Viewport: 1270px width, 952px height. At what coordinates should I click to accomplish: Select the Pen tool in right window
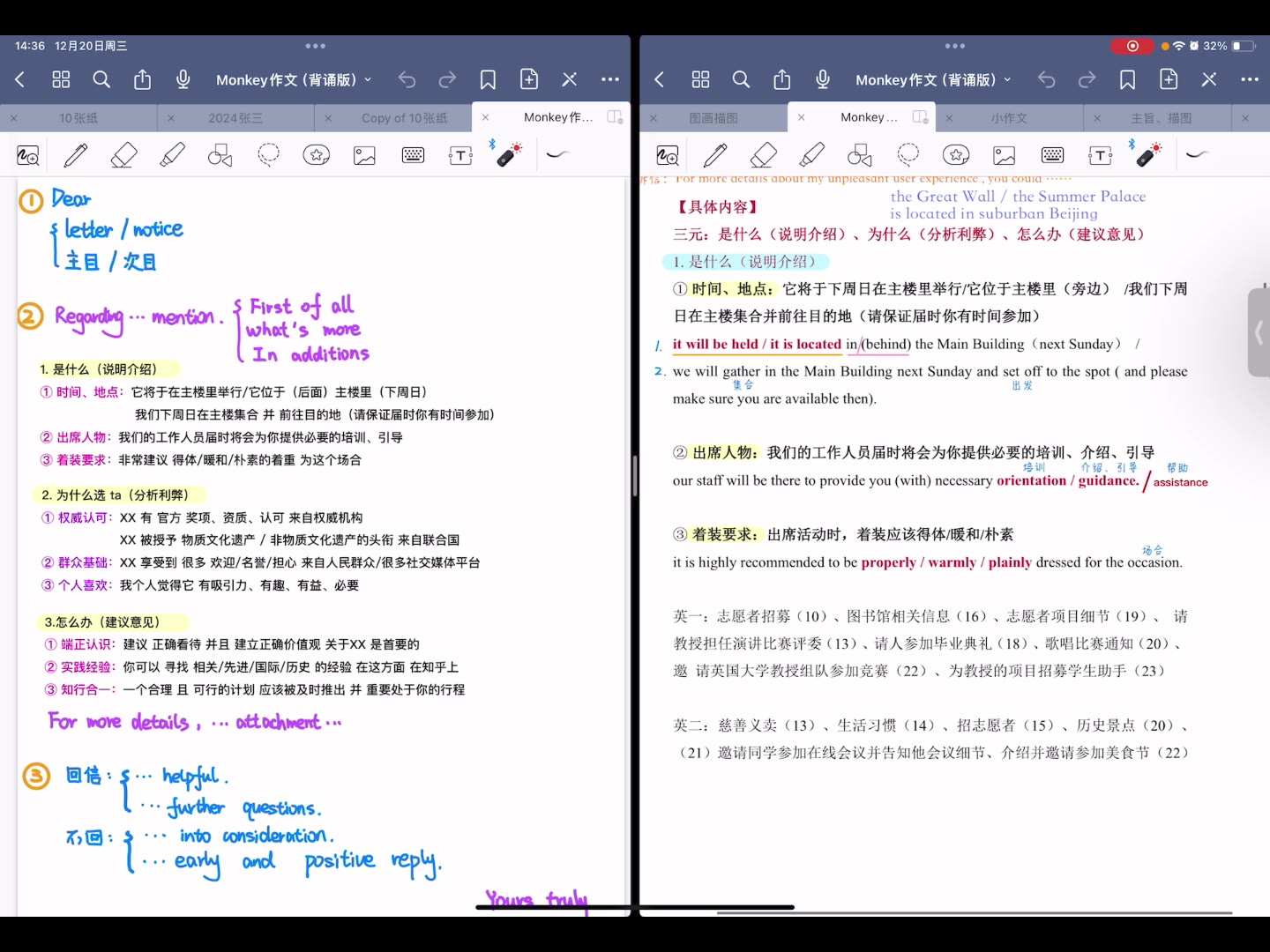(x=715, y=156)
